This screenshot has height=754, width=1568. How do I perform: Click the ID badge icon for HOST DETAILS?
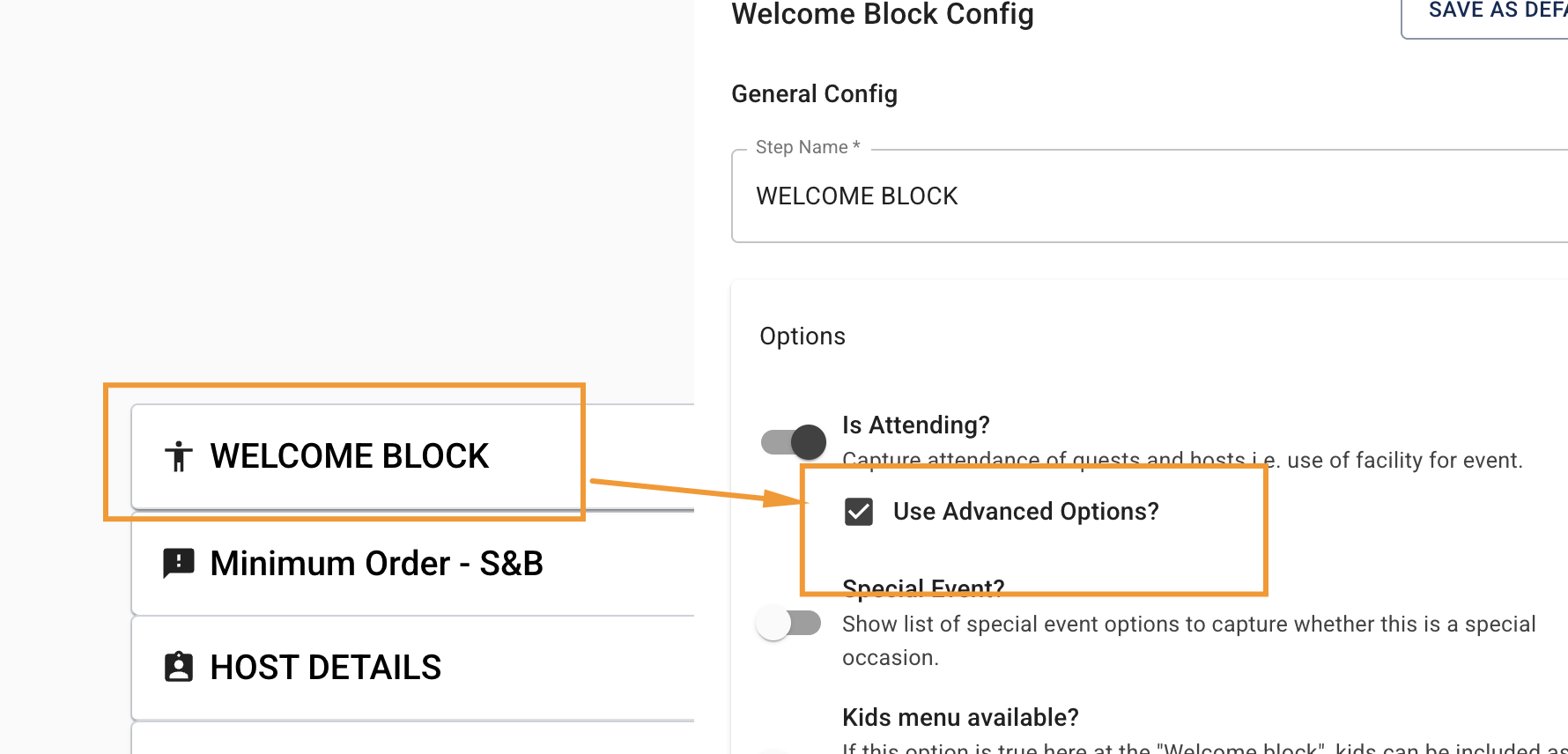[179, 667]
